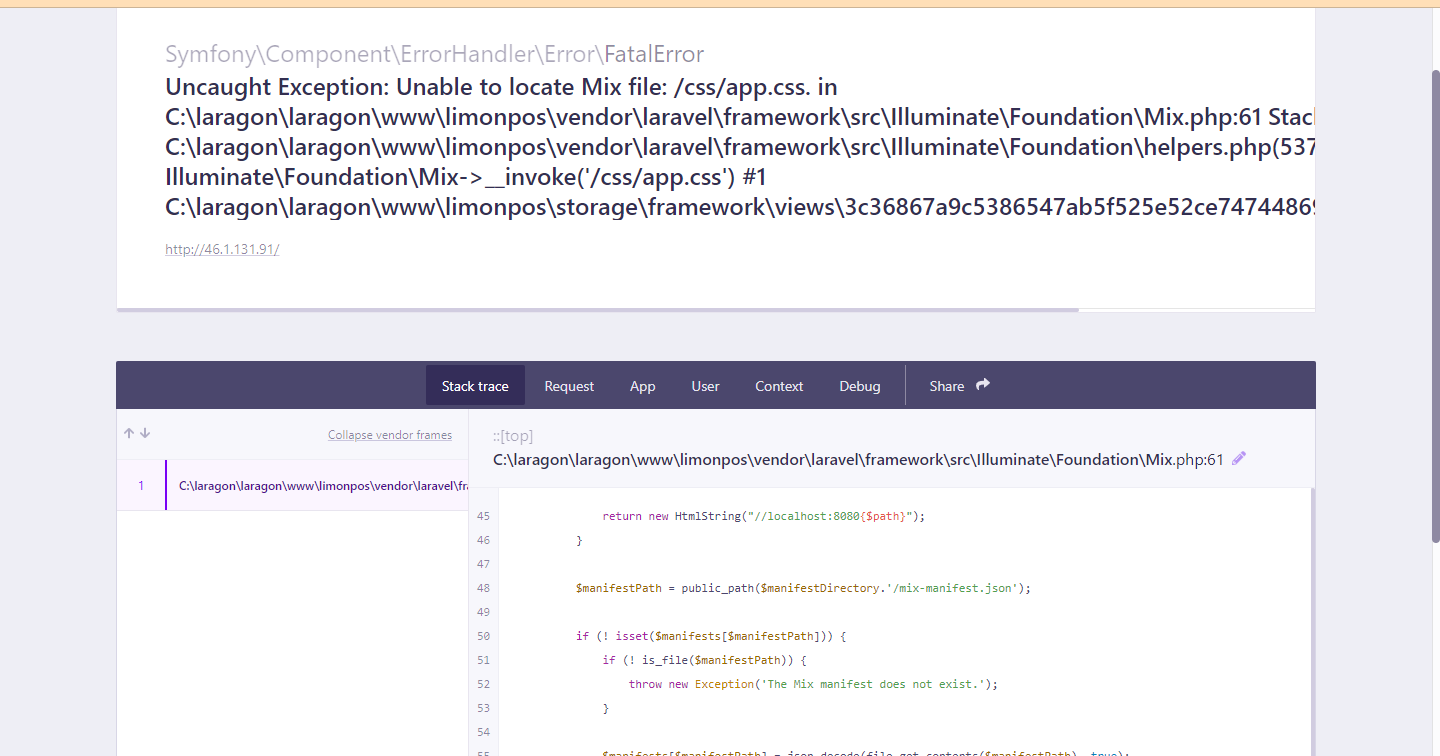Follow the http://46.1.131.91/ link

point(221,249)
